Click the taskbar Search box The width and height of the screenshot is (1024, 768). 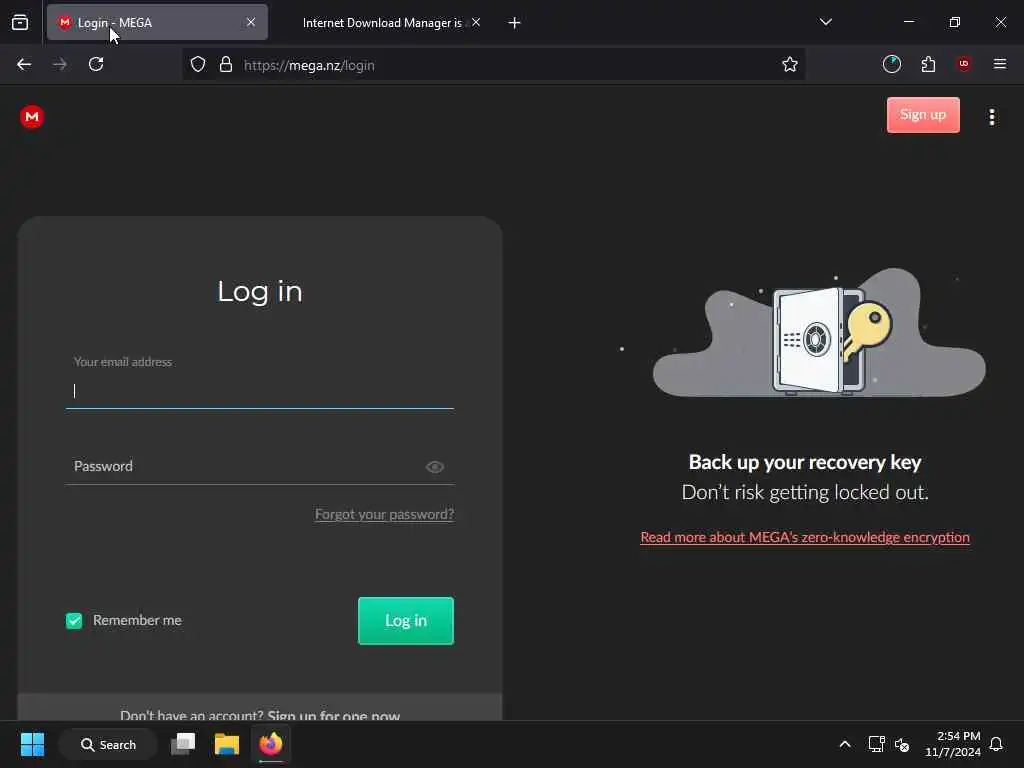point(108,744)
